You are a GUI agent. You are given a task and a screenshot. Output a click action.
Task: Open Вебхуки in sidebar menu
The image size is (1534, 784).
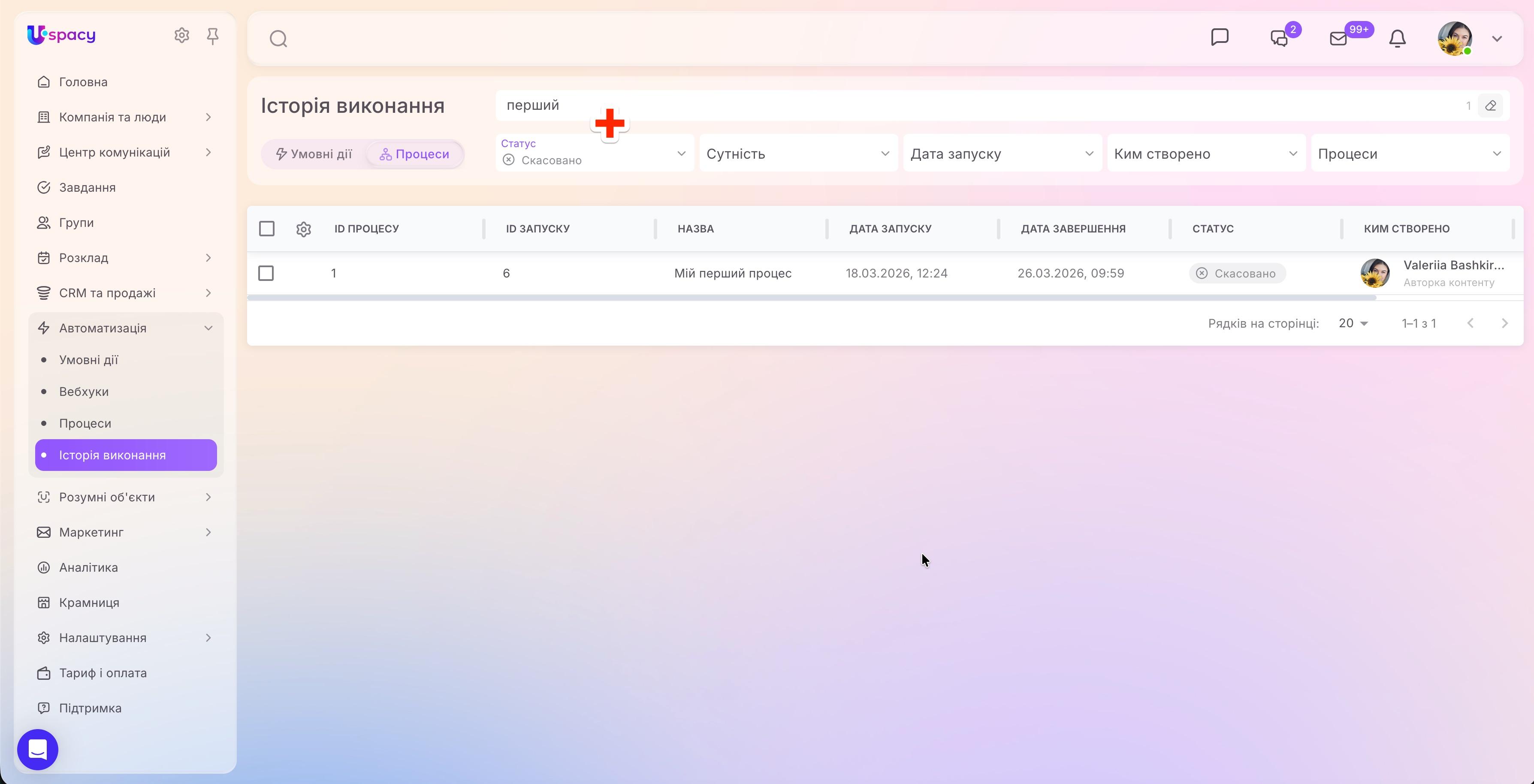coord(84,392)
